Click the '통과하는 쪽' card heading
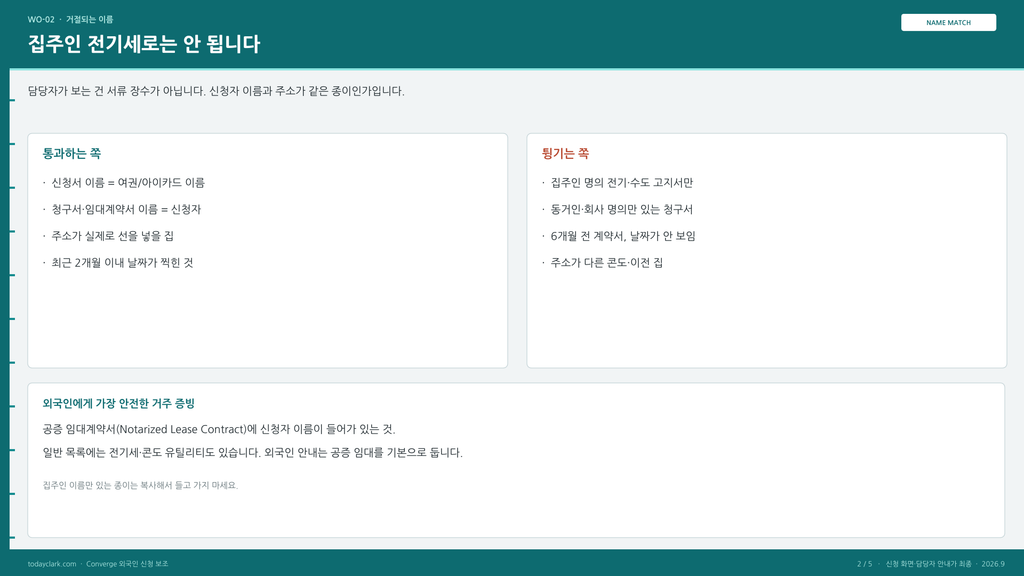This screenshot has height=576, width=1024. (72, 153)
